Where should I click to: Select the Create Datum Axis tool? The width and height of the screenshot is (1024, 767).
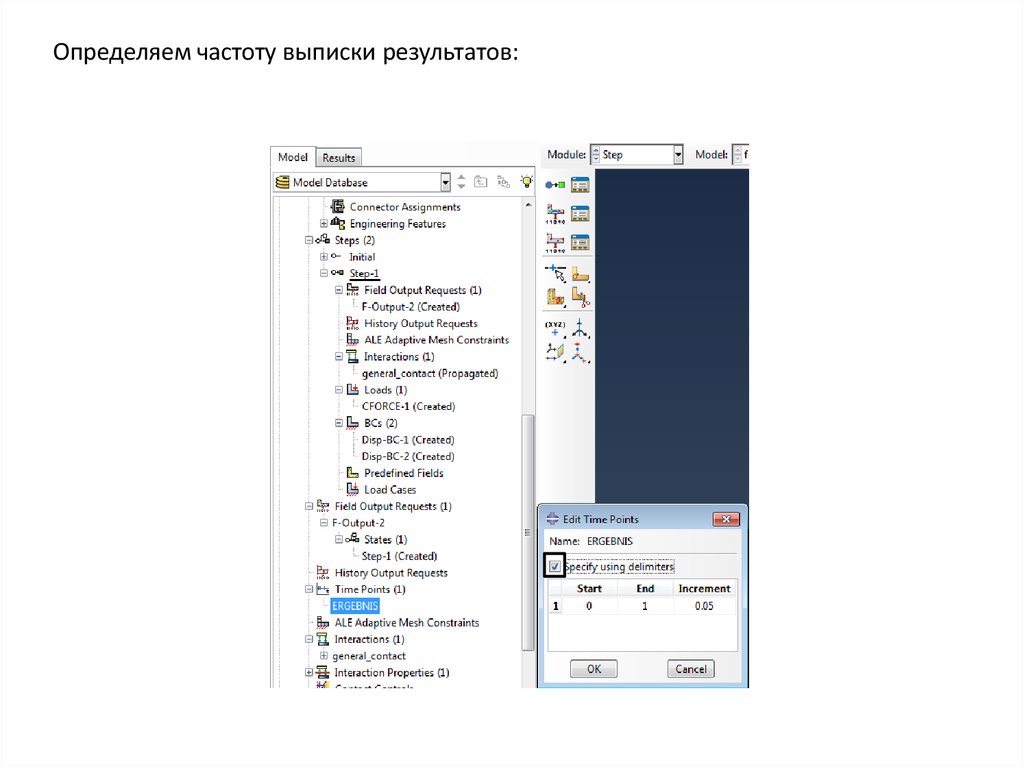[580, 327]
